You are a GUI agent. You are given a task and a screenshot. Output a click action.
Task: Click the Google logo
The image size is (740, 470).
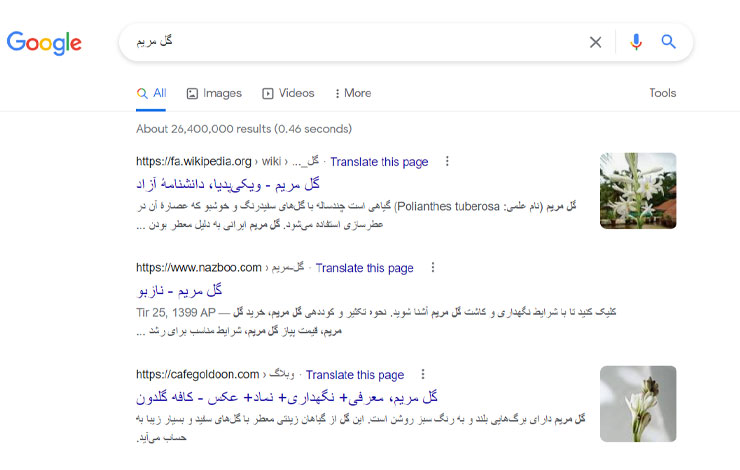pos(44,43)
